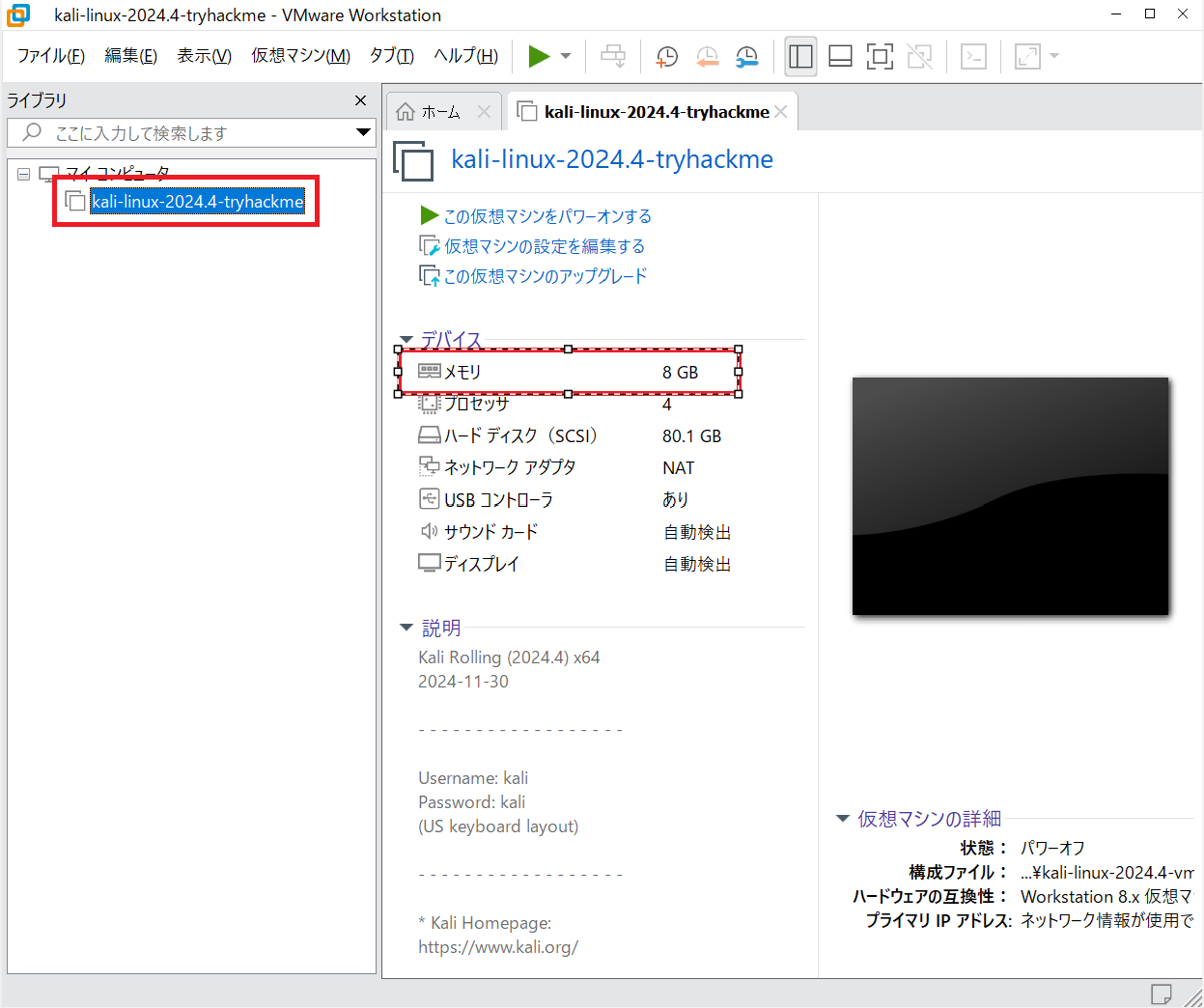The height and width of the screenshot is (1008, 1204).
Task: Open the ファイル menu
Action: pyautogui.click(x=50, y=56)
